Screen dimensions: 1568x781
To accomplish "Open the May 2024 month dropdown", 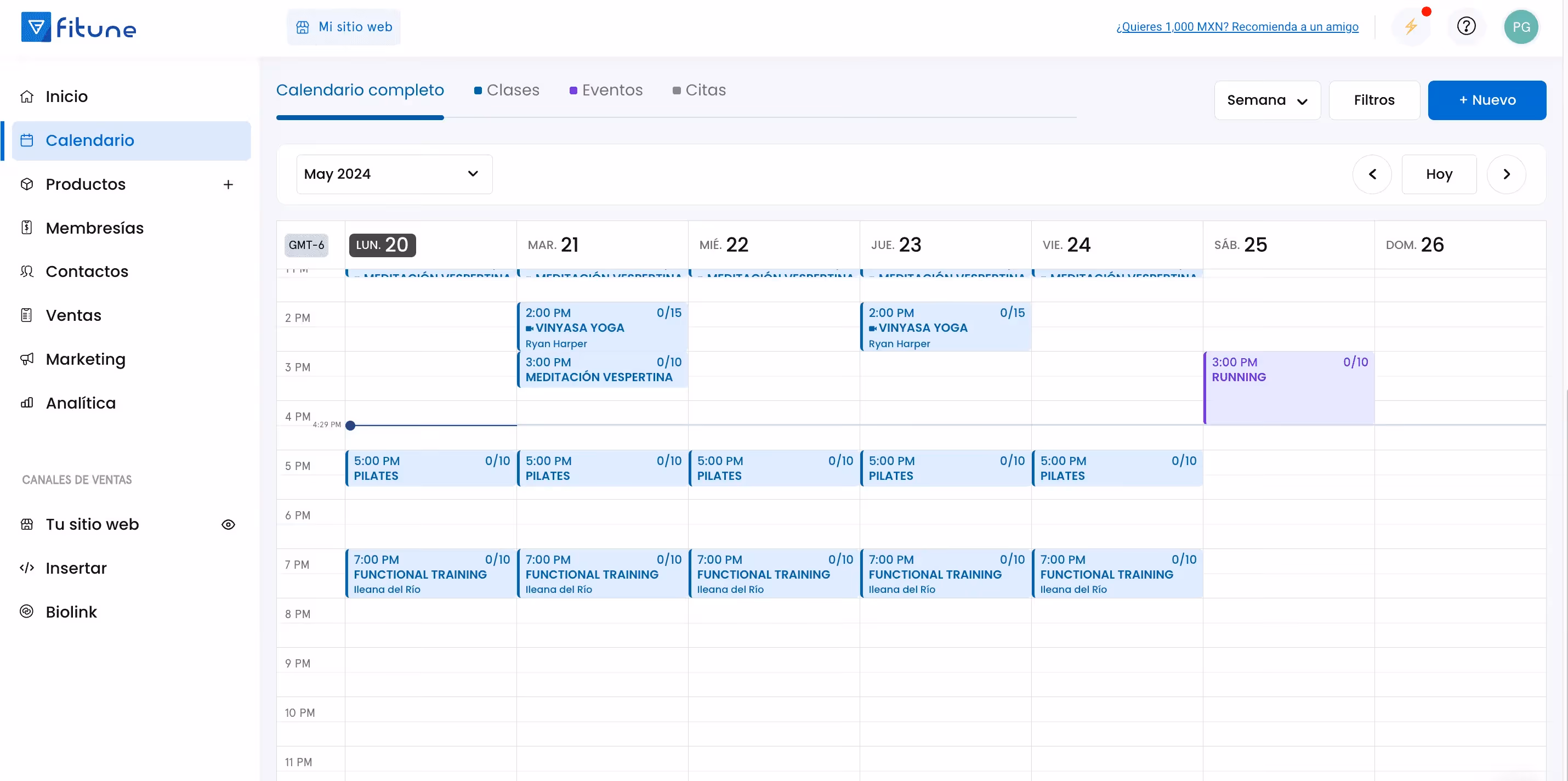I will [x=394, y=174].
